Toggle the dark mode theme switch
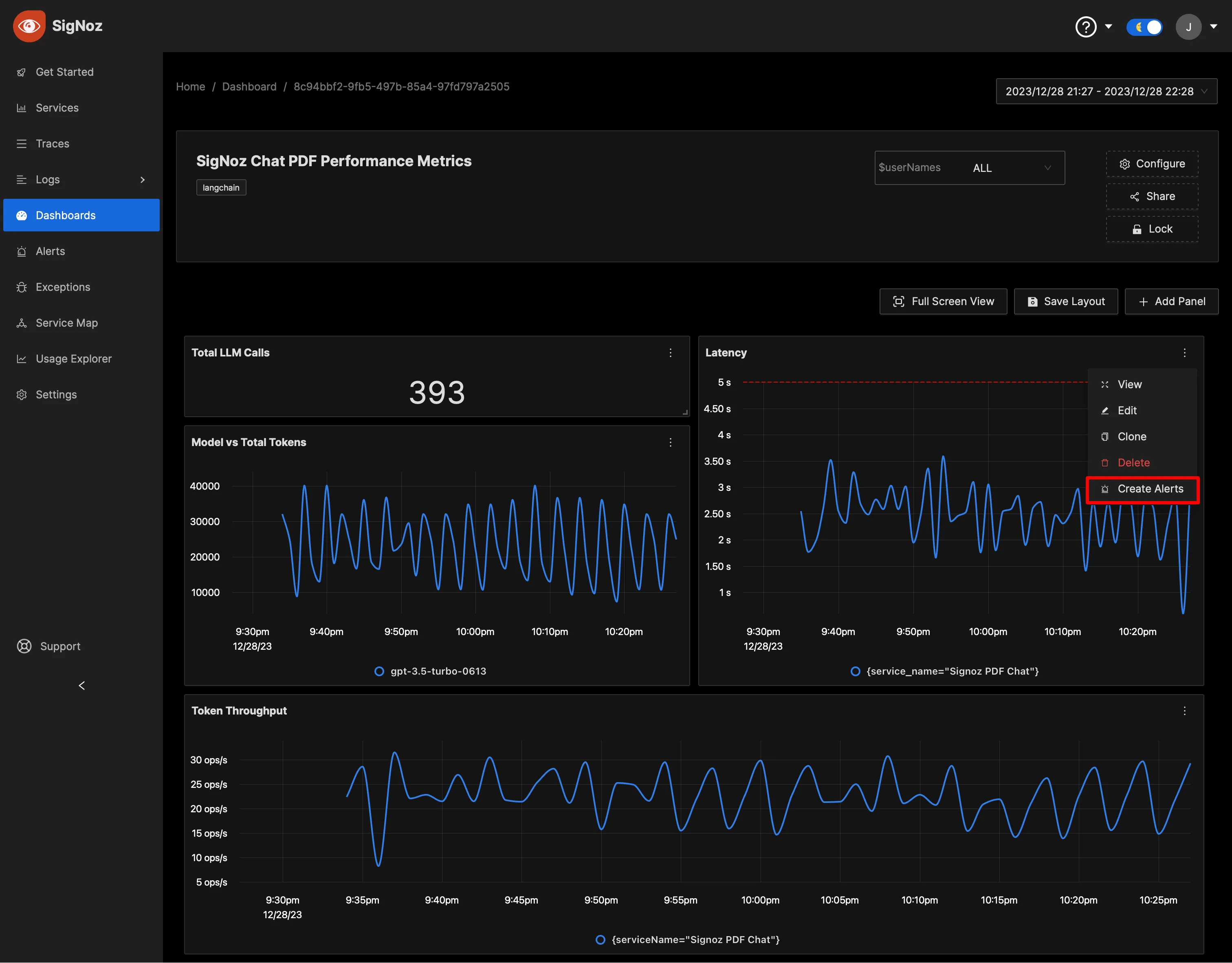The width and height of the screenshot is (1232, 963). coord(1144,26)
